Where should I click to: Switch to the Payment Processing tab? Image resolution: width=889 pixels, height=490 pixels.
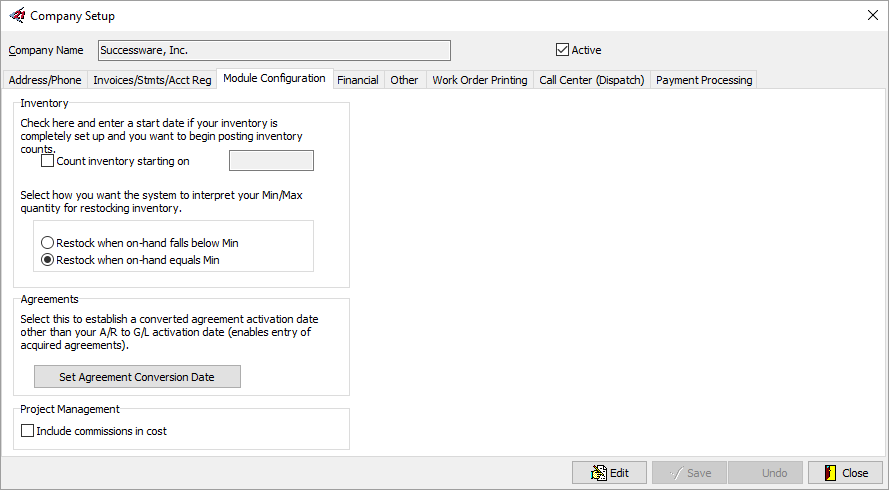[x=704, y=80]
